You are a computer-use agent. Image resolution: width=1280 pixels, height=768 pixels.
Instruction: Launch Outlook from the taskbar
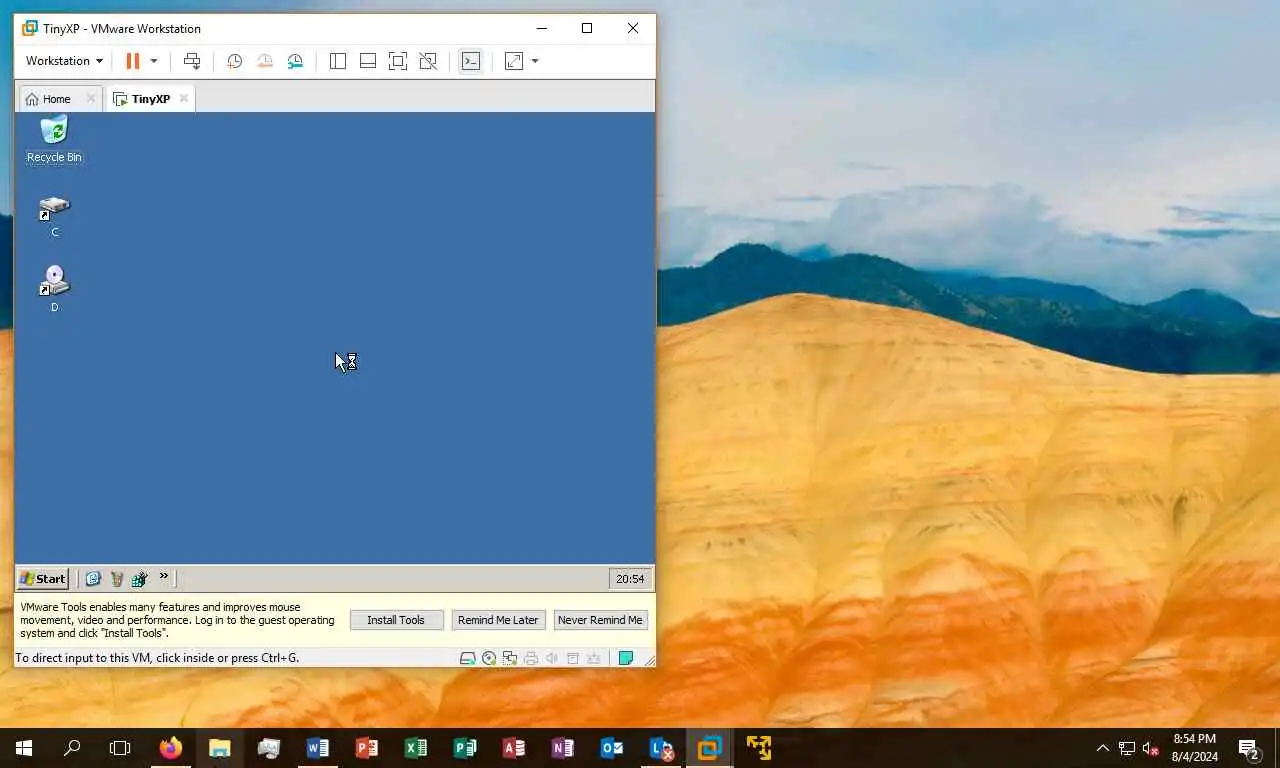pos(612,748)
